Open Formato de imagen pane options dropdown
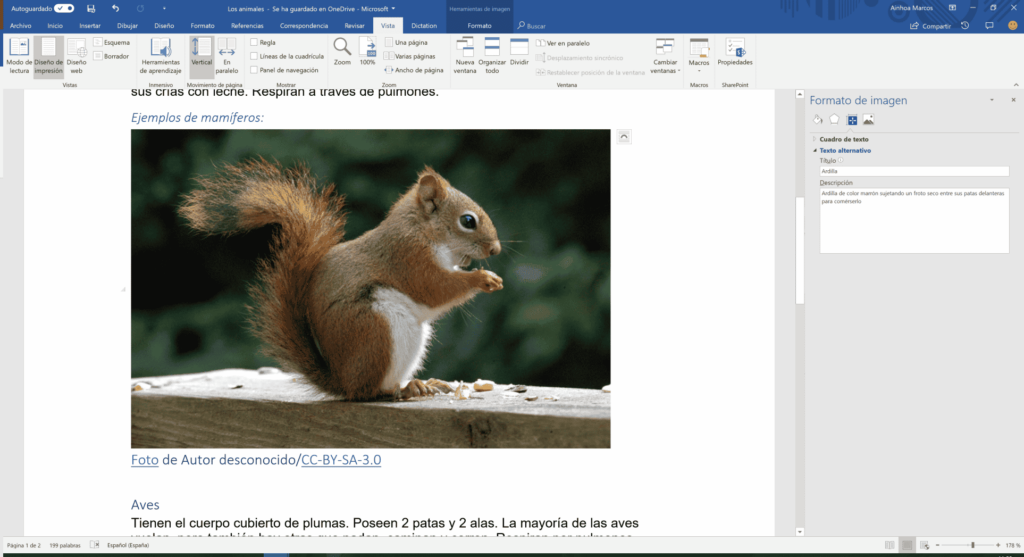This screenshot has height=557, width=1024. click(991, 100)
